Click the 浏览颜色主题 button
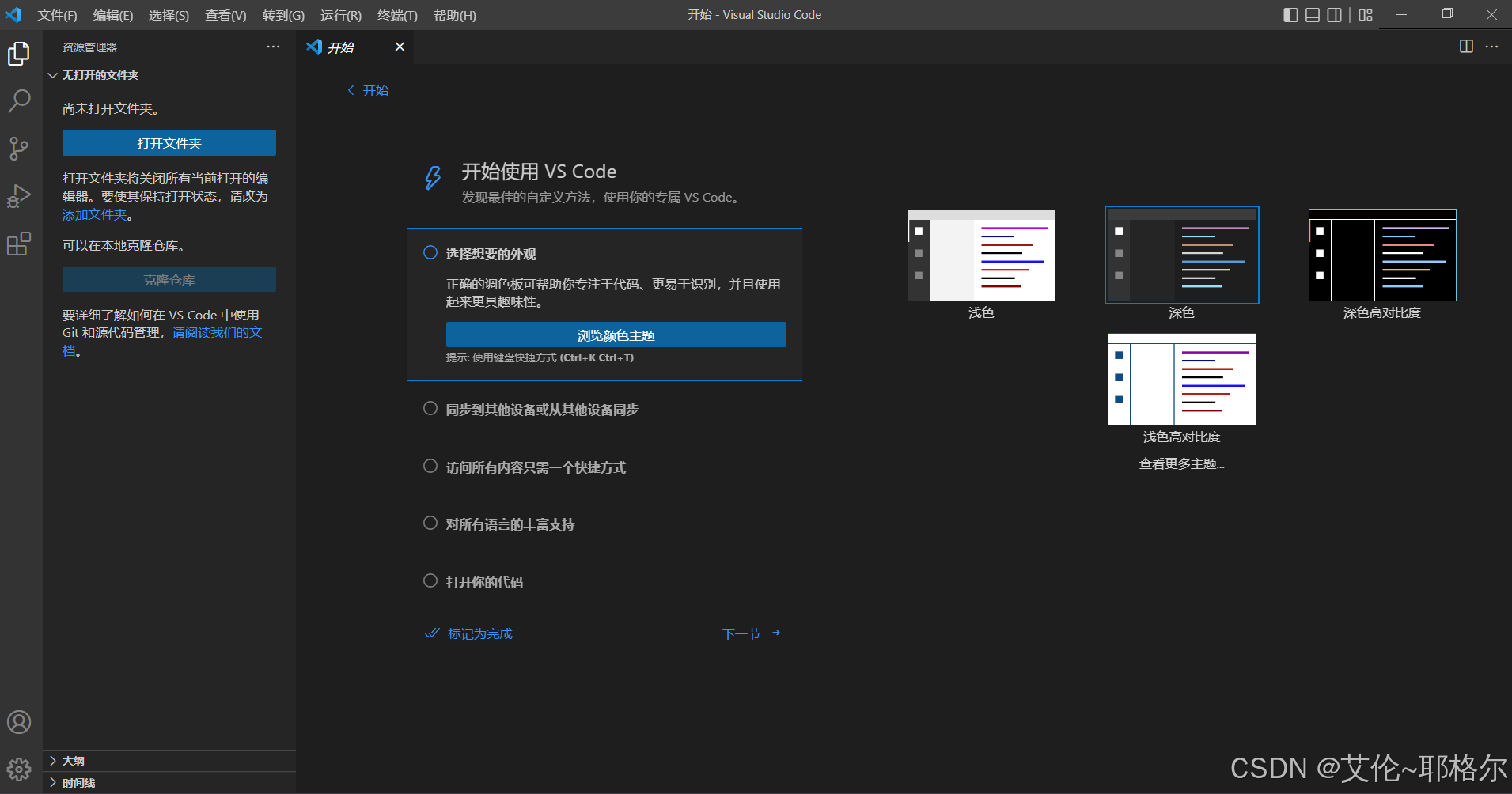 click(616, 335)
